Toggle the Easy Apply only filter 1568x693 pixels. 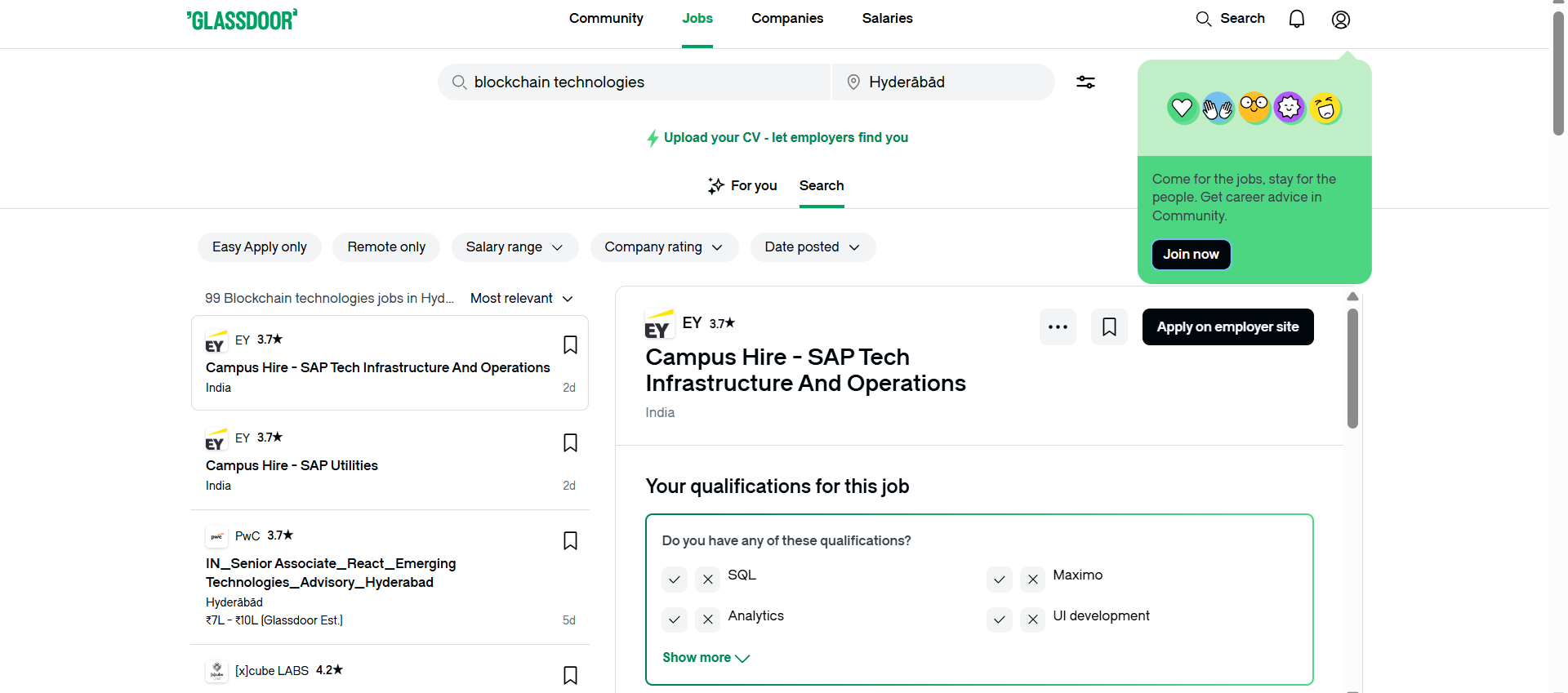259,247
